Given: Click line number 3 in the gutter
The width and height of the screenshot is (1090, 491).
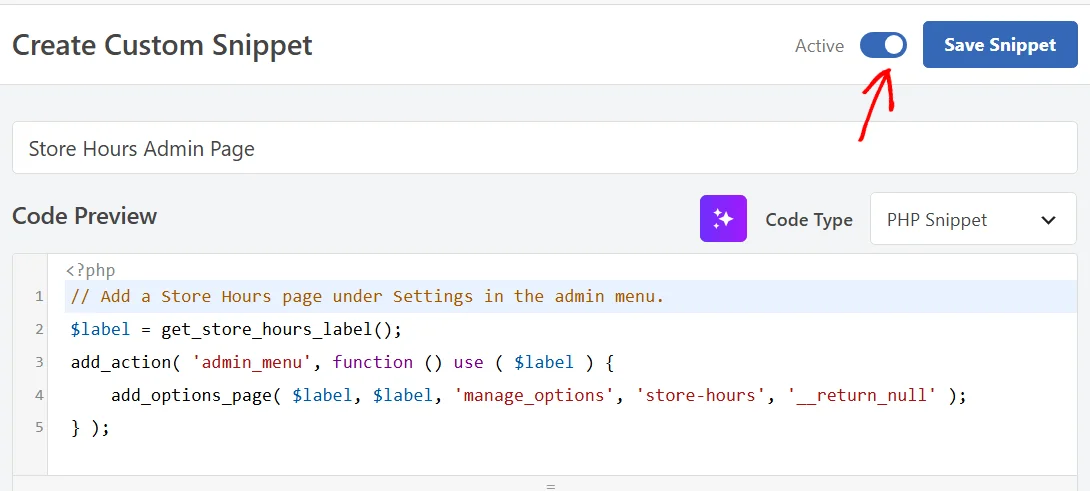Looking at the screenshot, I should tap(39, 362).
